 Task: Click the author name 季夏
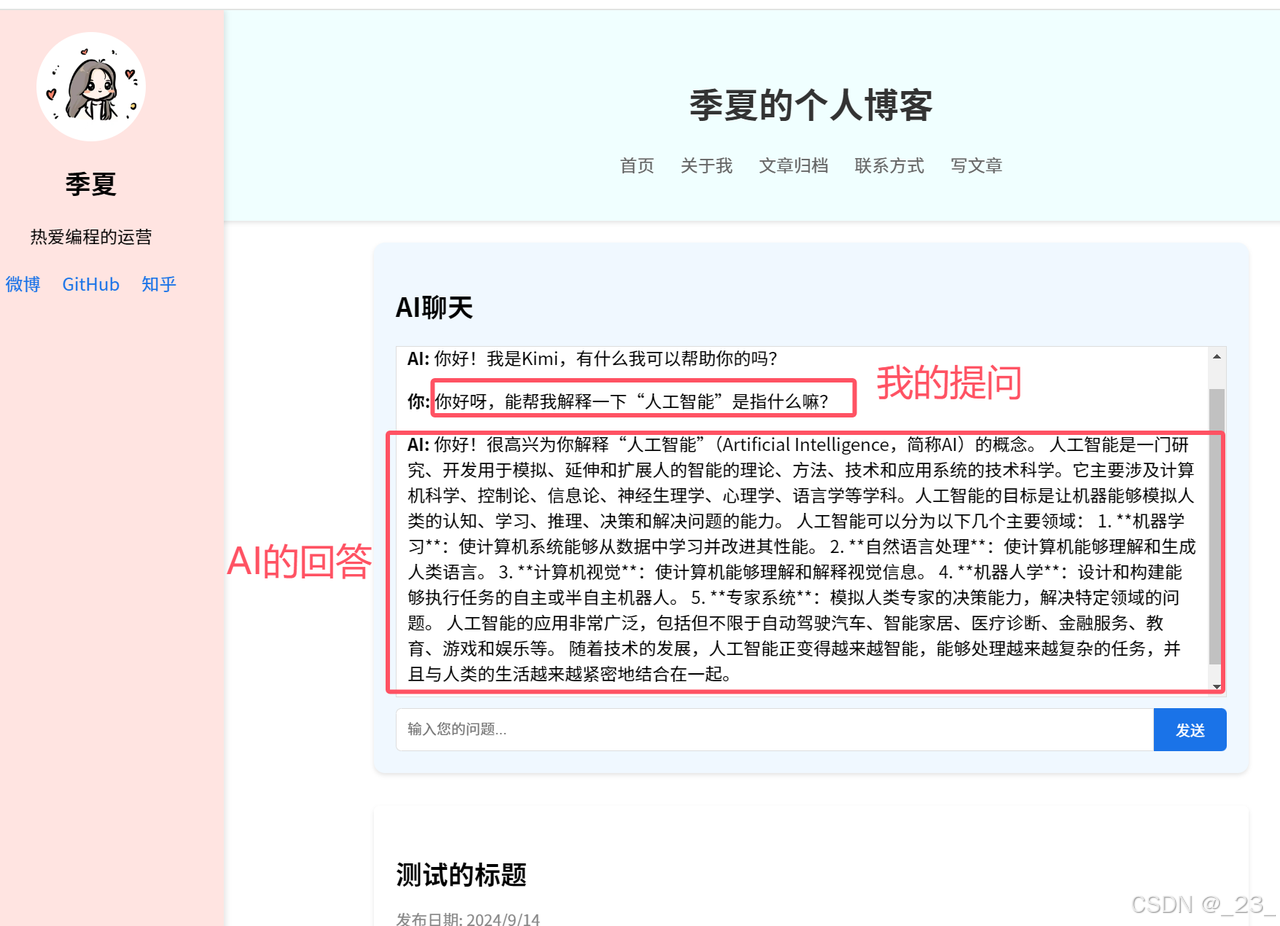pyautogui.click(x=90, y=184)
